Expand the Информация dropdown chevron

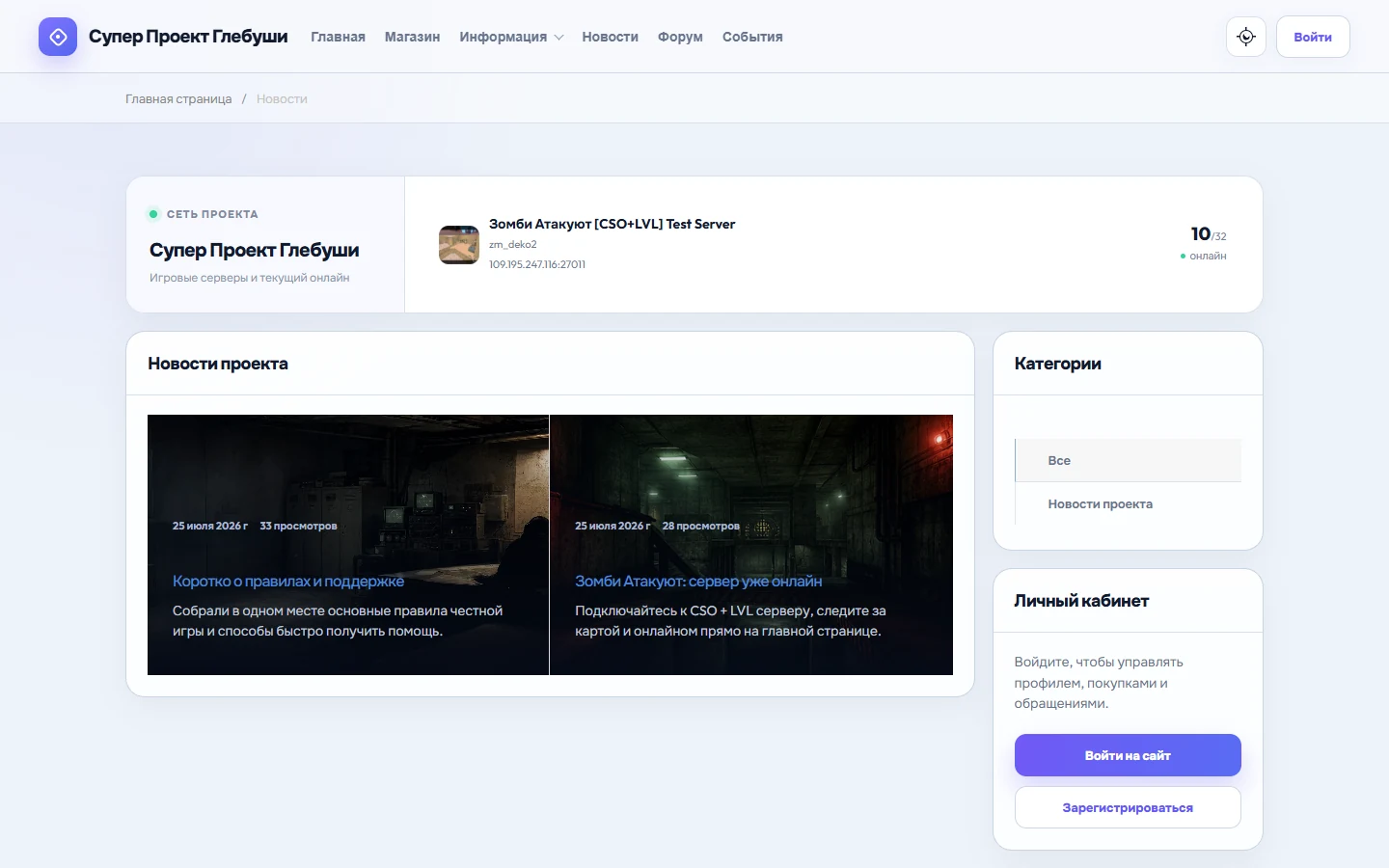(x=558, y=38)
